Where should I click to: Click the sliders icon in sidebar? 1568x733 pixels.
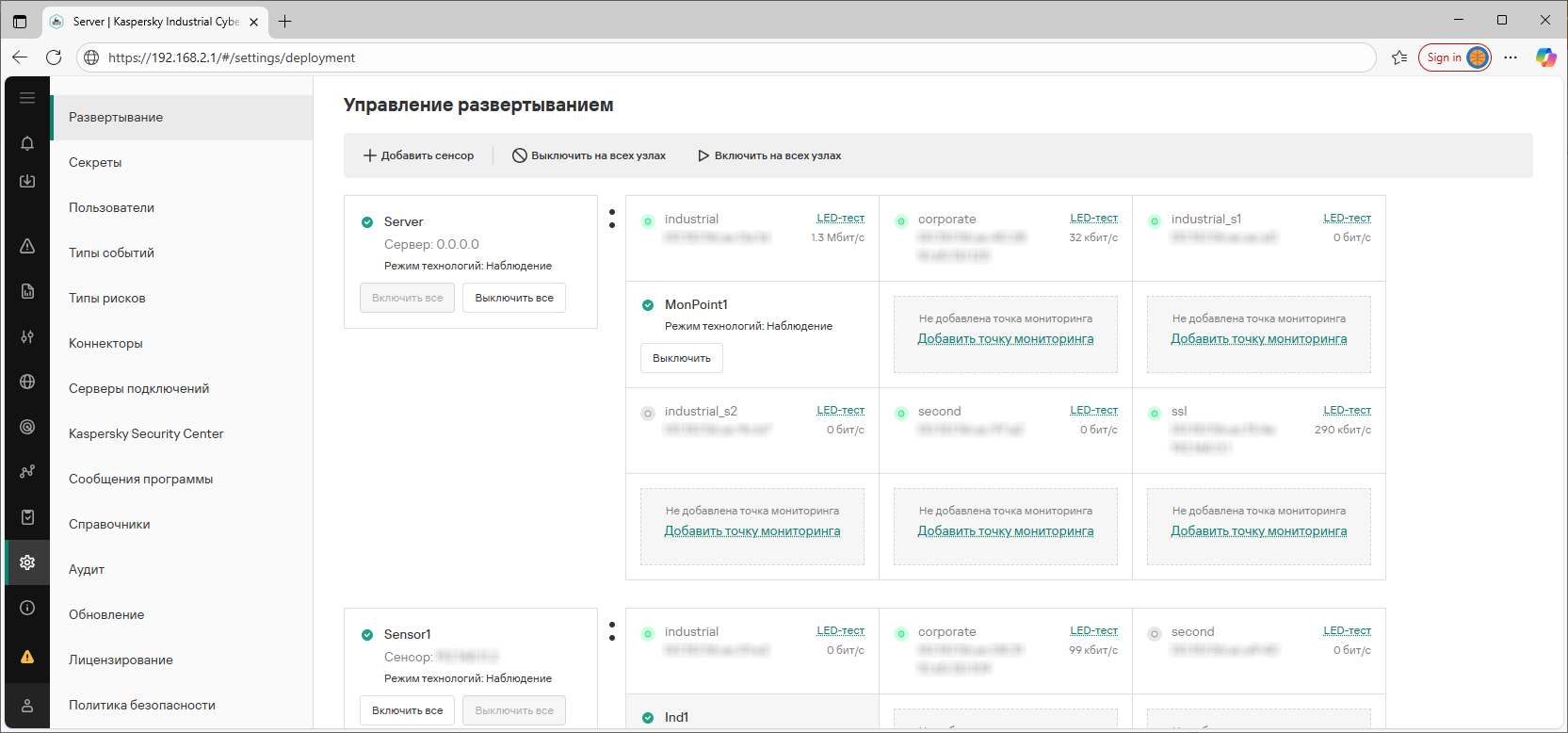(x=27, y=336)
